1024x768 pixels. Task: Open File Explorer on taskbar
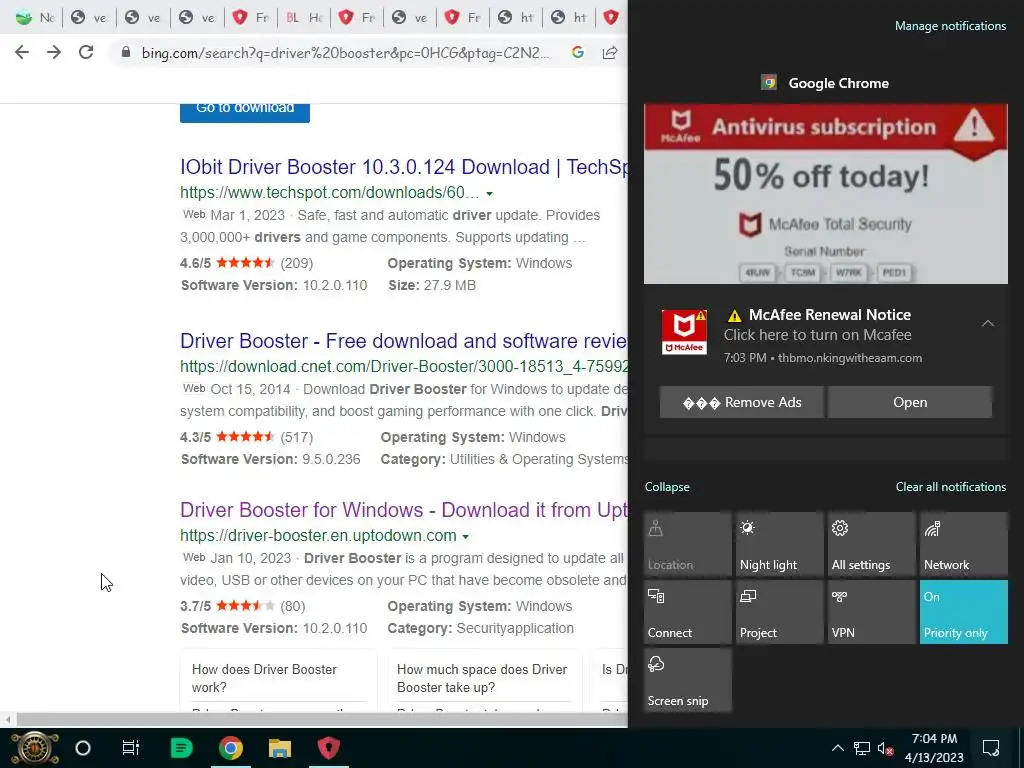[280, 748]
